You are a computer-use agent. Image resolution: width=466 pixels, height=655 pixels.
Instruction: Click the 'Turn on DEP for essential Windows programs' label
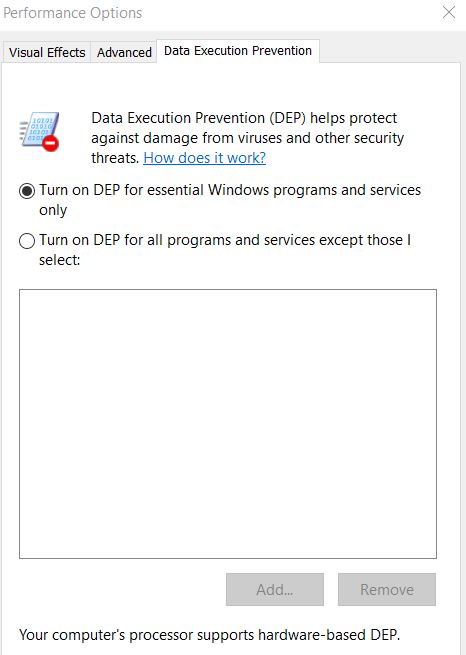[x=230, y=200]
